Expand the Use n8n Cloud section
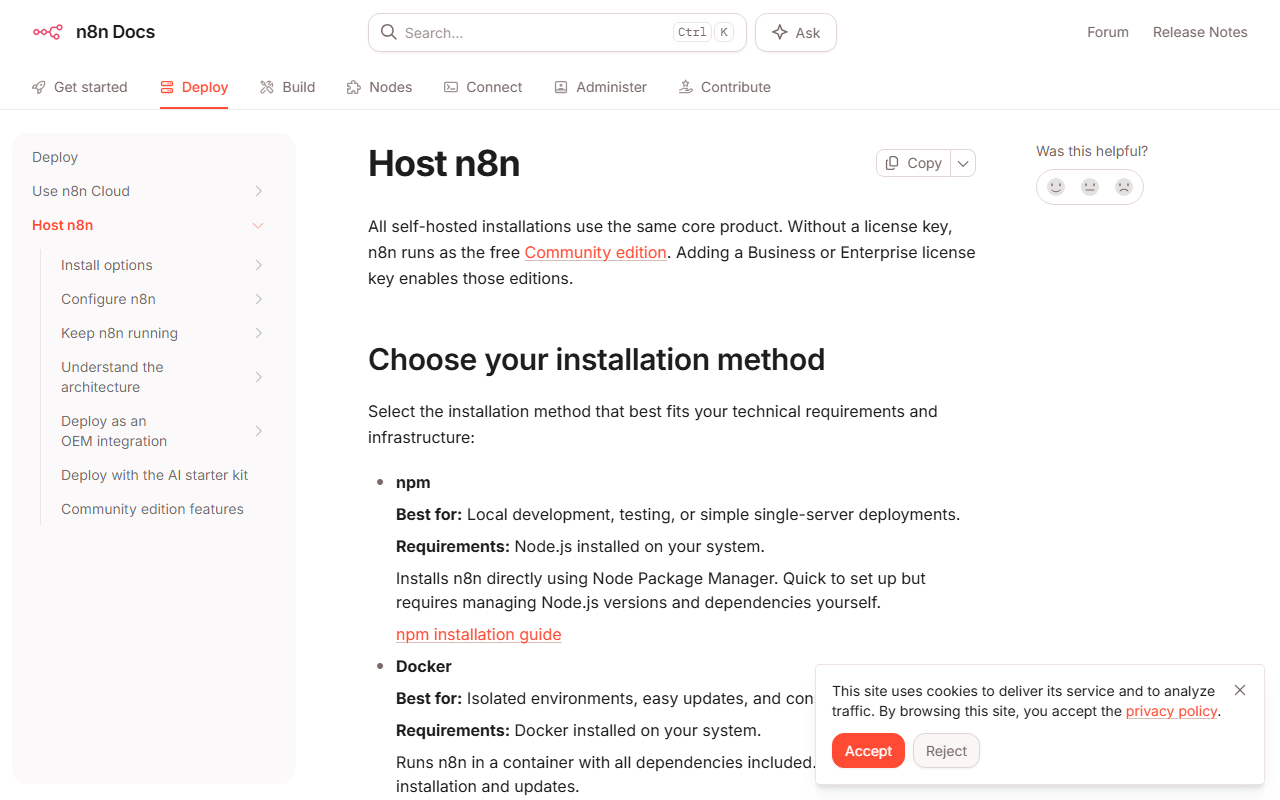1280x800 pixels. (258, 191)
